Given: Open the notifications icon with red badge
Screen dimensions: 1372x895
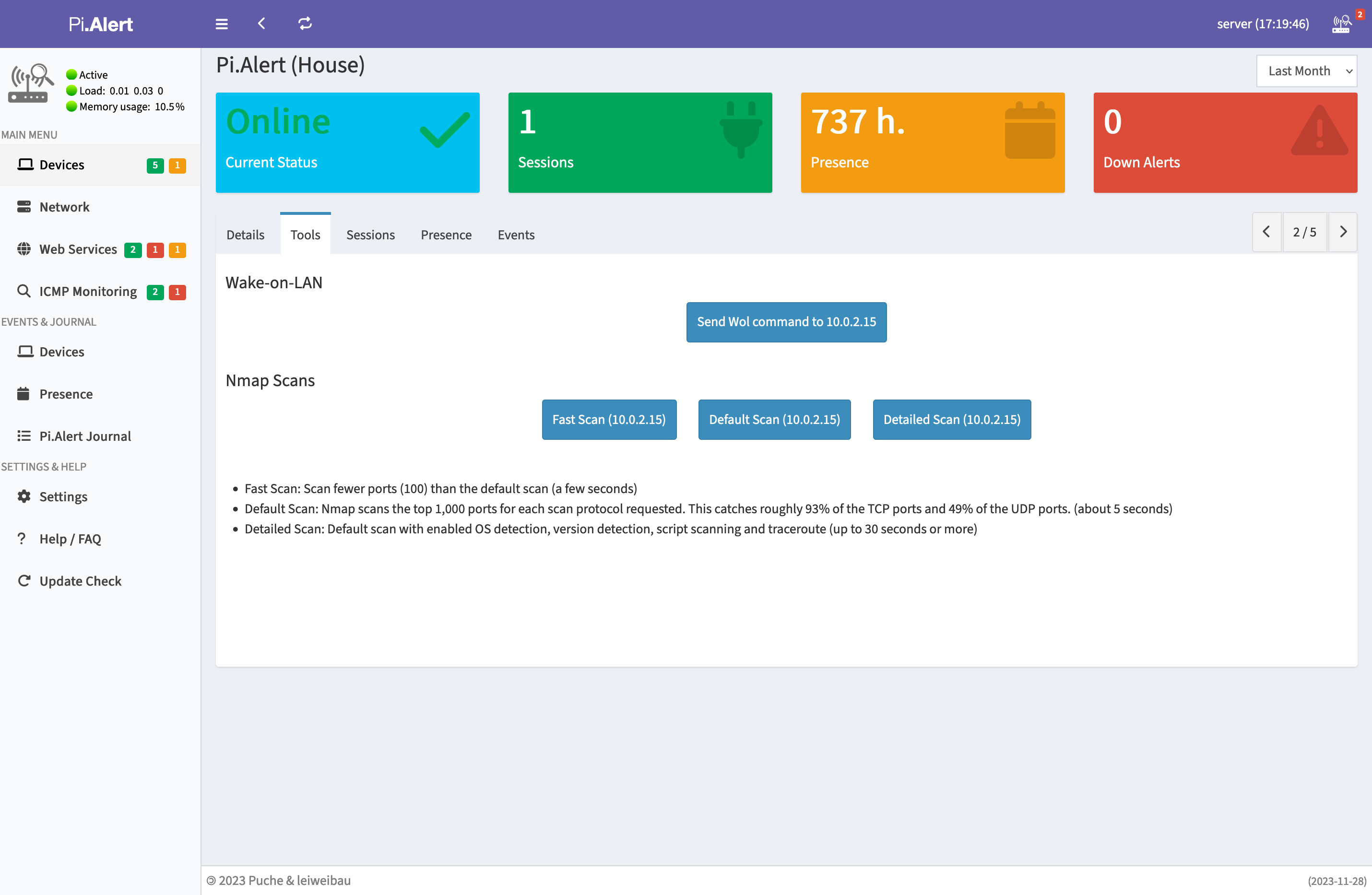Looking at the screenshot, I should [1342, 24].
